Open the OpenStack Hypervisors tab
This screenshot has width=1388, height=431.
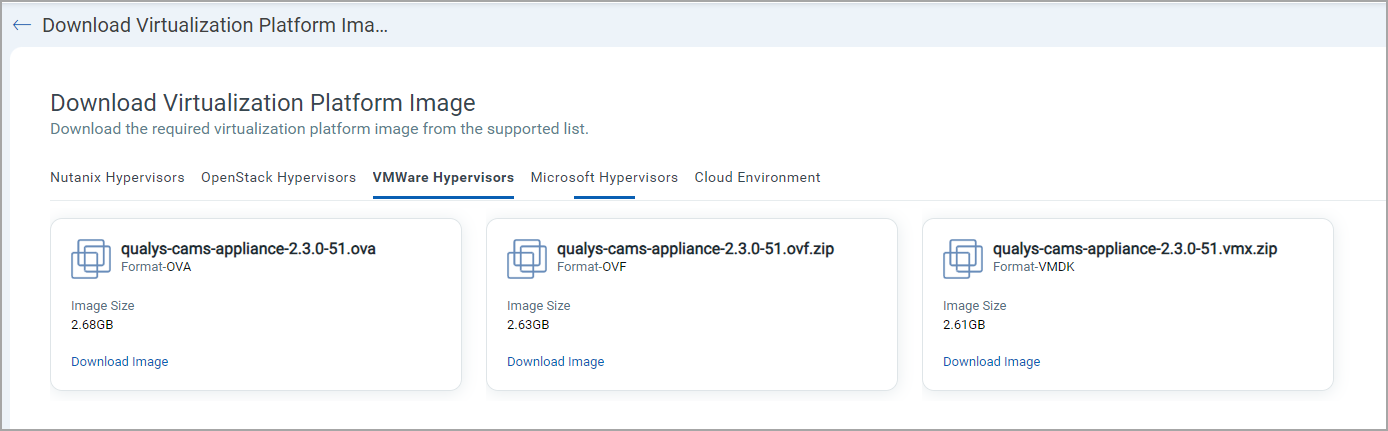(x=278, y=177)
